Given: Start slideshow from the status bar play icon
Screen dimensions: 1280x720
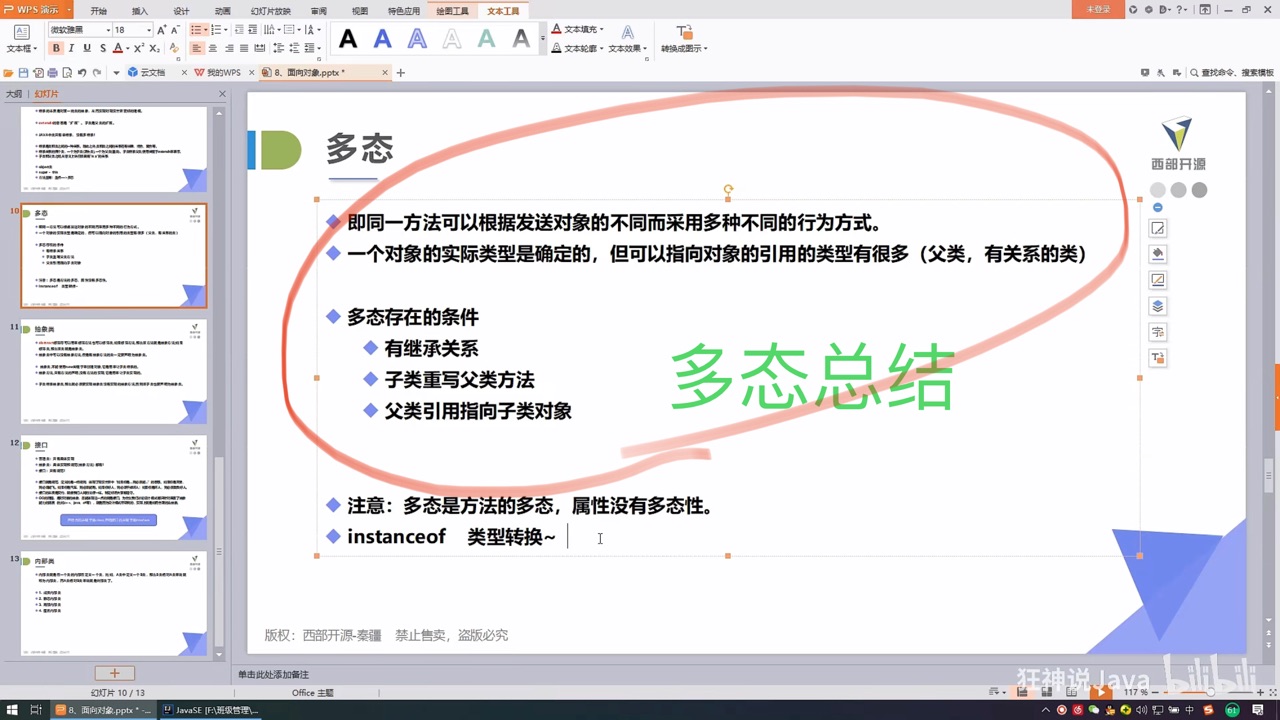Looking at the screenshot, I should (1100, 692).
